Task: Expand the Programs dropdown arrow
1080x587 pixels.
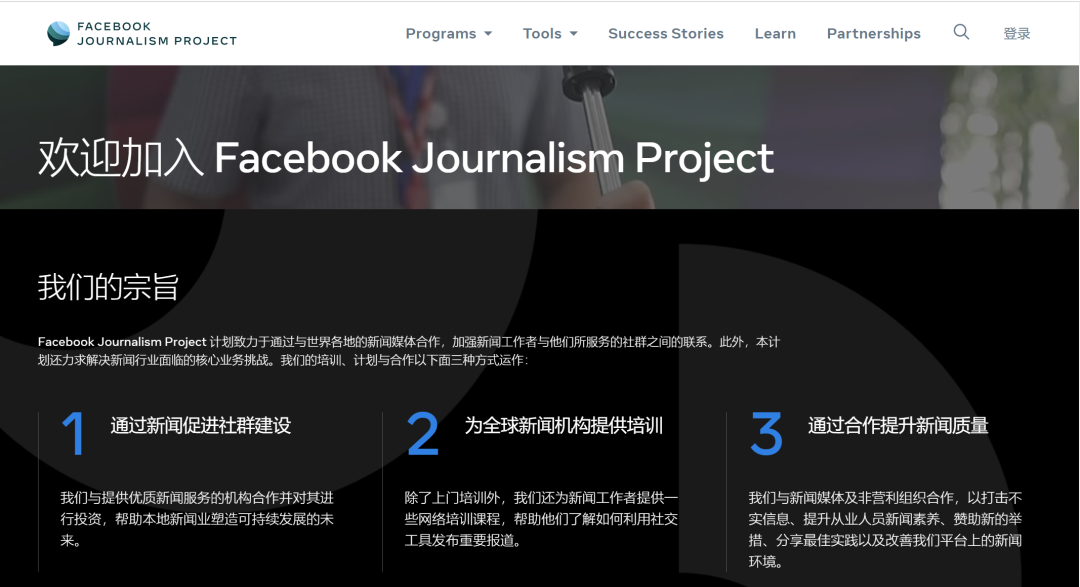Action: coord(488,34)
